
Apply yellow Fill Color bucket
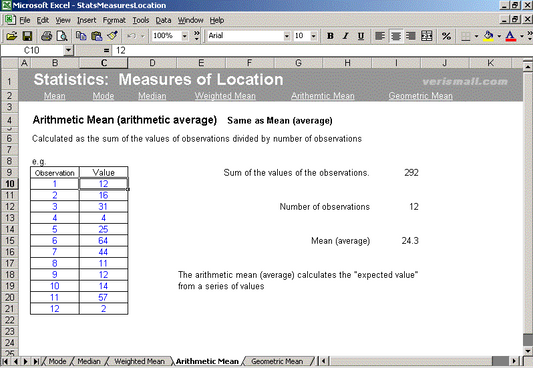488,36
